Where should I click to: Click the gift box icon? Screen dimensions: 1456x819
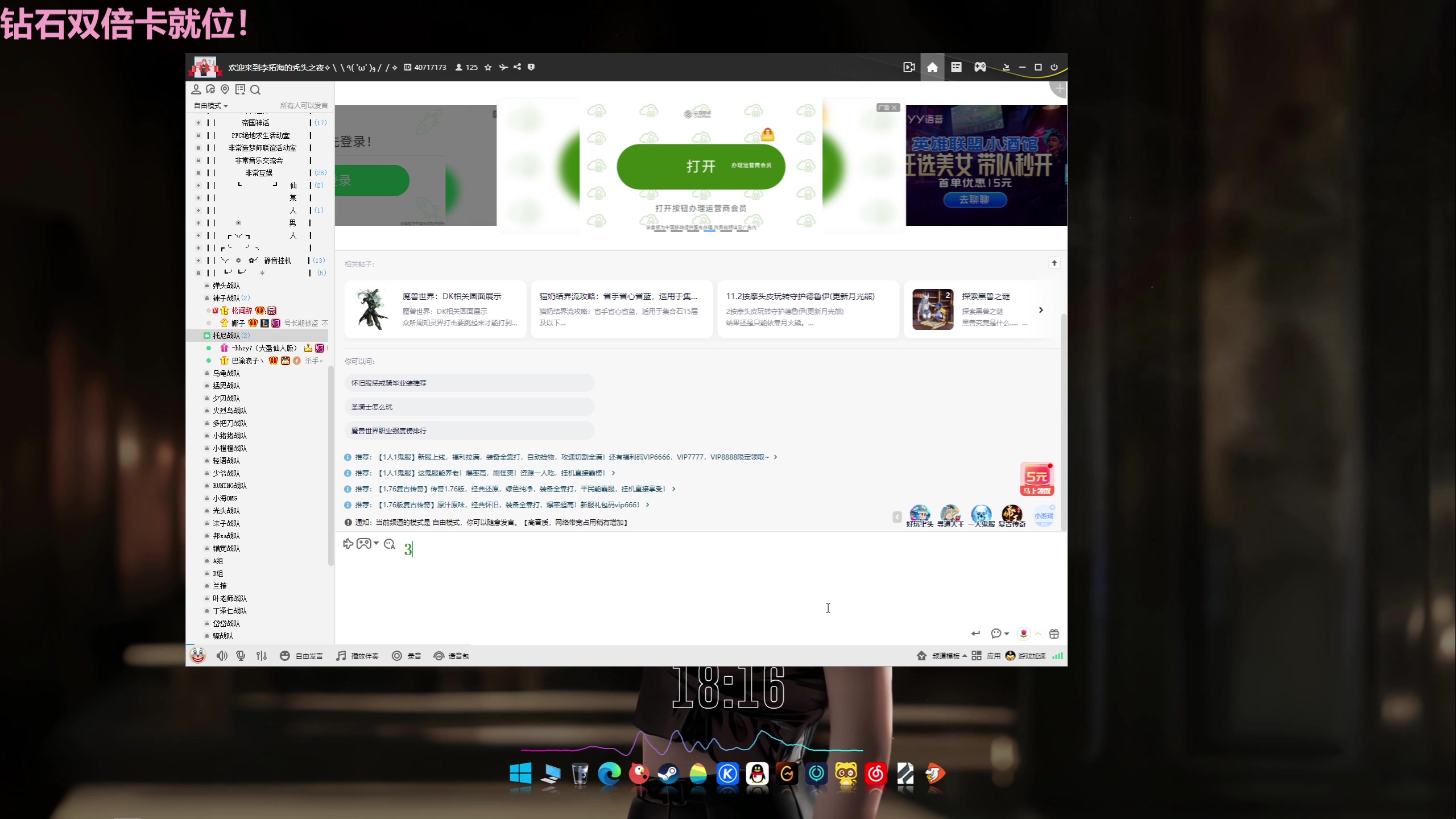tap(1054, 634)
